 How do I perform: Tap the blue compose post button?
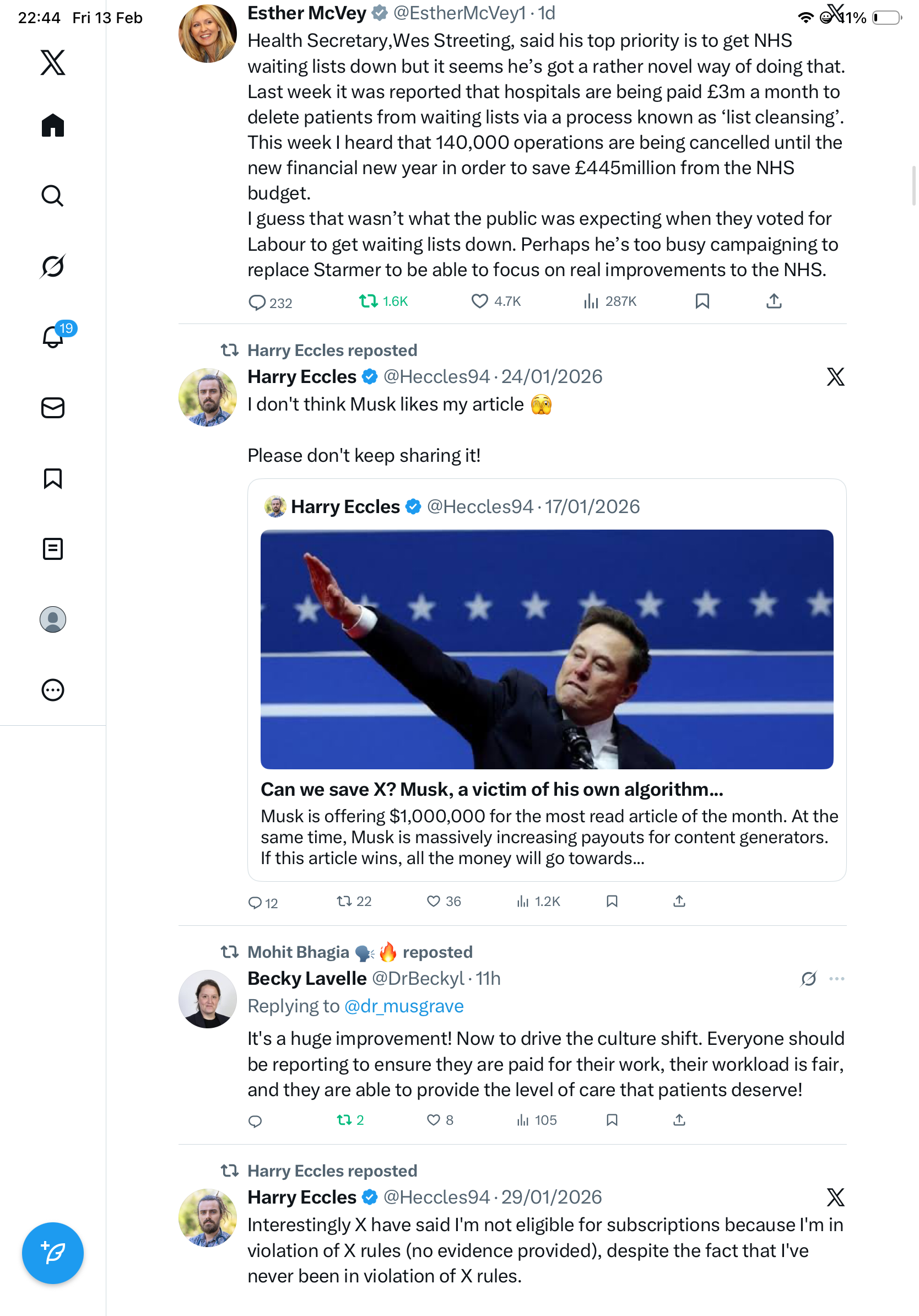(53, 1253)
